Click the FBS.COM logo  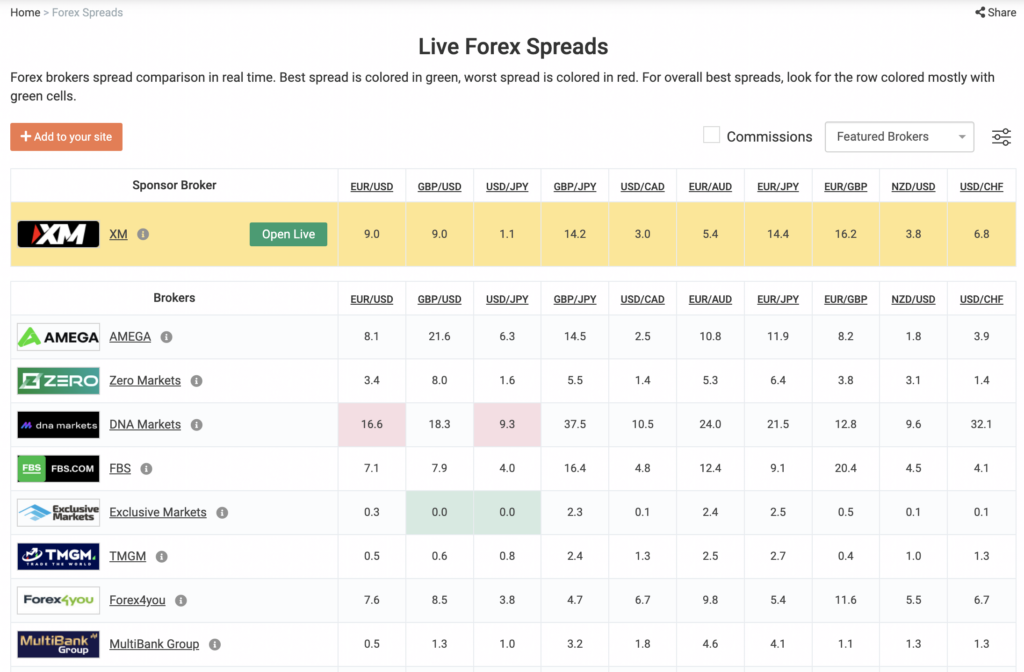click(58, 468)
